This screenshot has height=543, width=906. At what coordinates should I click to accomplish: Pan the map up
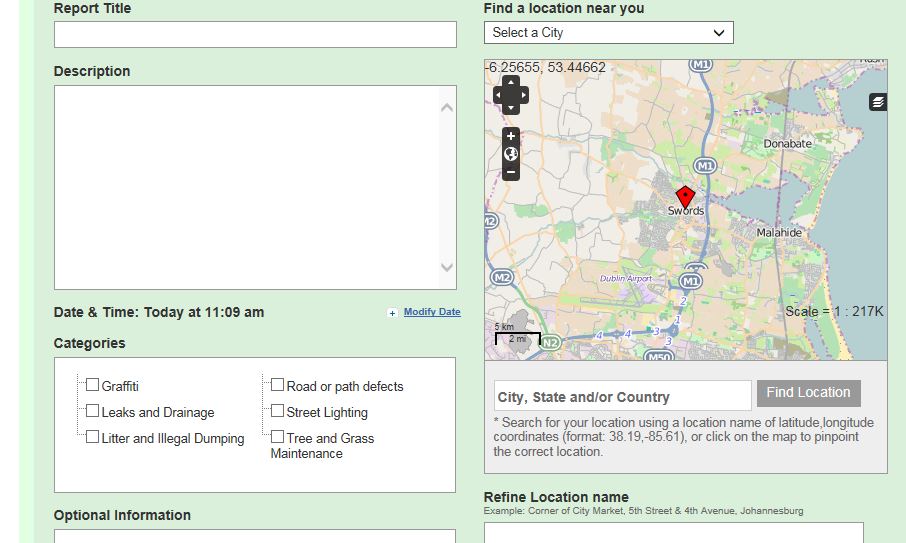511,82
